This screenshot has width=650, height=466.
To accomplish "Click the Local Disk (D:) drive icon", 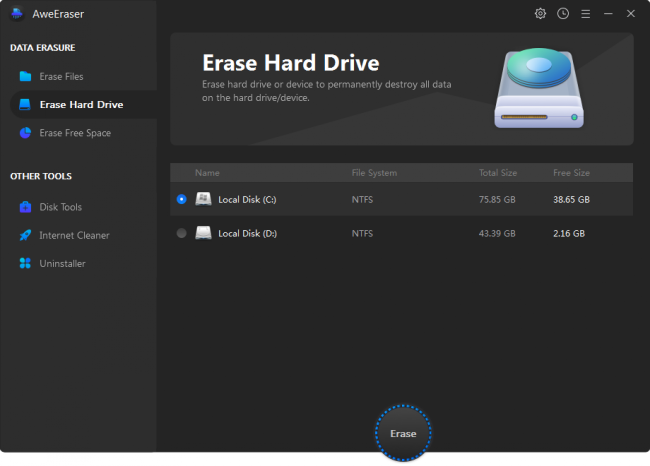I will tap(203, 233).
